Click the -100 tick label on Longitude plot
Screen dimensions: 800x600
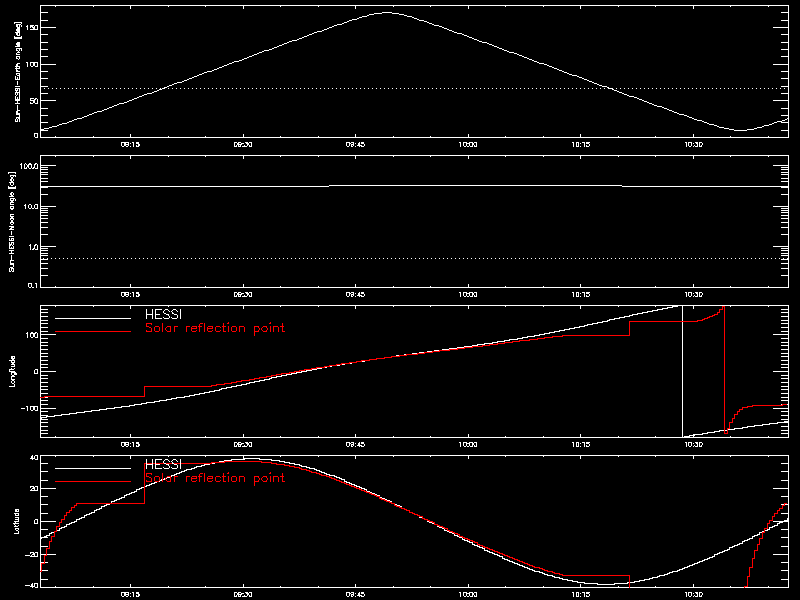pos(30,408)
